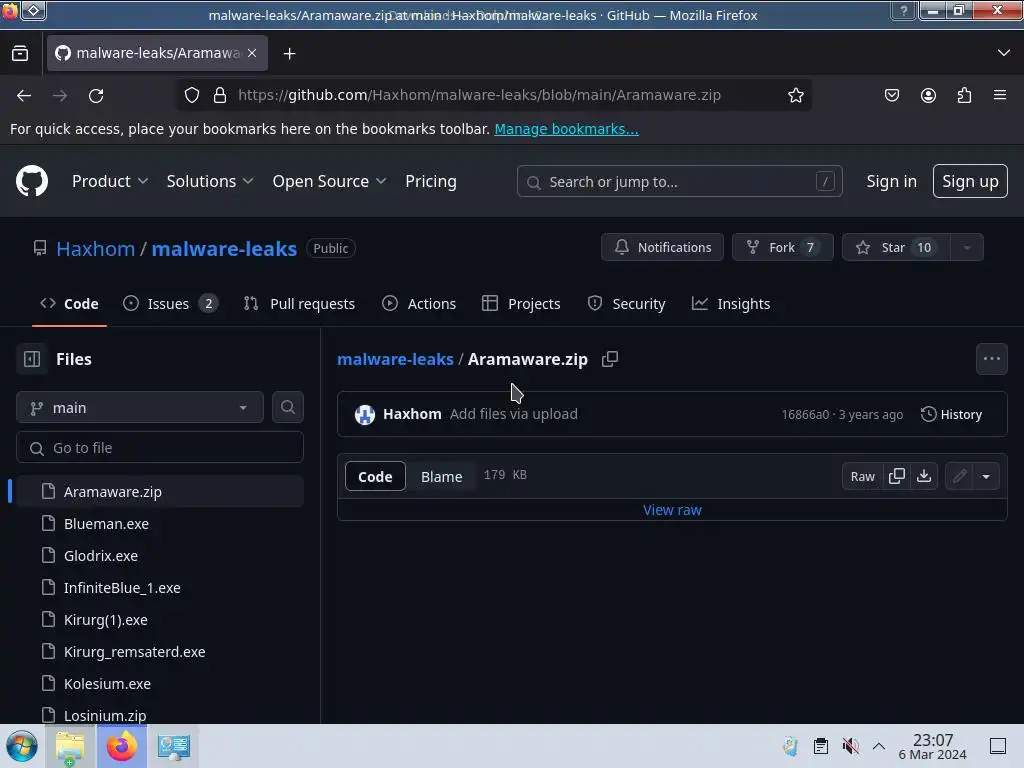Open the commit History link

pos(952,414)
